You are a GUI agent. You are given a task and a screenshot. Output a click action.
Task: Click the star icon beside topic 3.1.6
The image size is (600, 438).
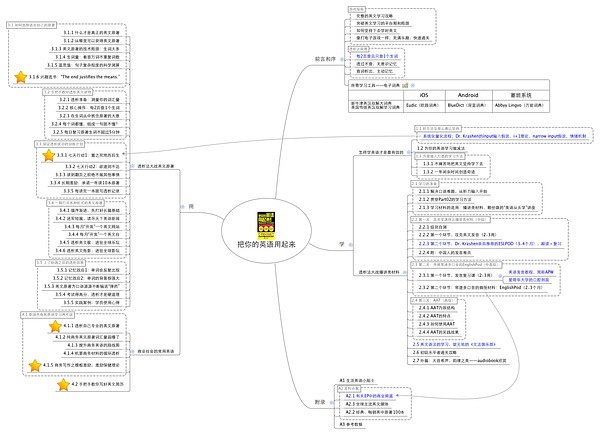tap(22, 75)
